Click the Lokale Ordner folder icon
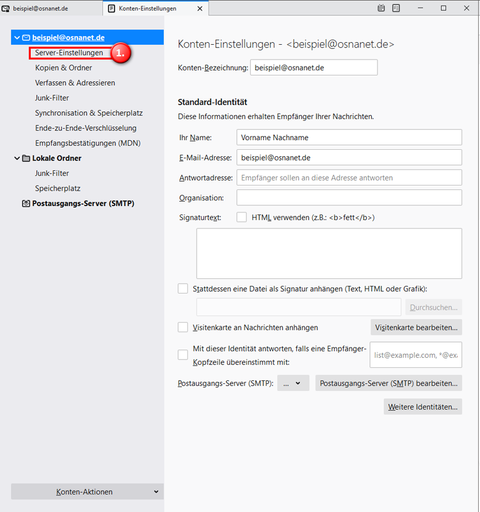The height and width of the screenshot is (512, 480). click(x=26, y=158)
